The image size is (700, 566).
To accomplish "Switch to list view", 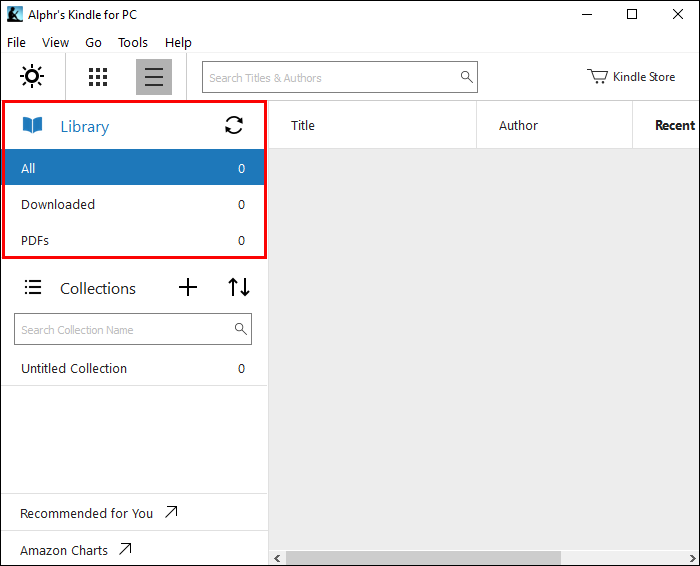I will coord(154,77).
